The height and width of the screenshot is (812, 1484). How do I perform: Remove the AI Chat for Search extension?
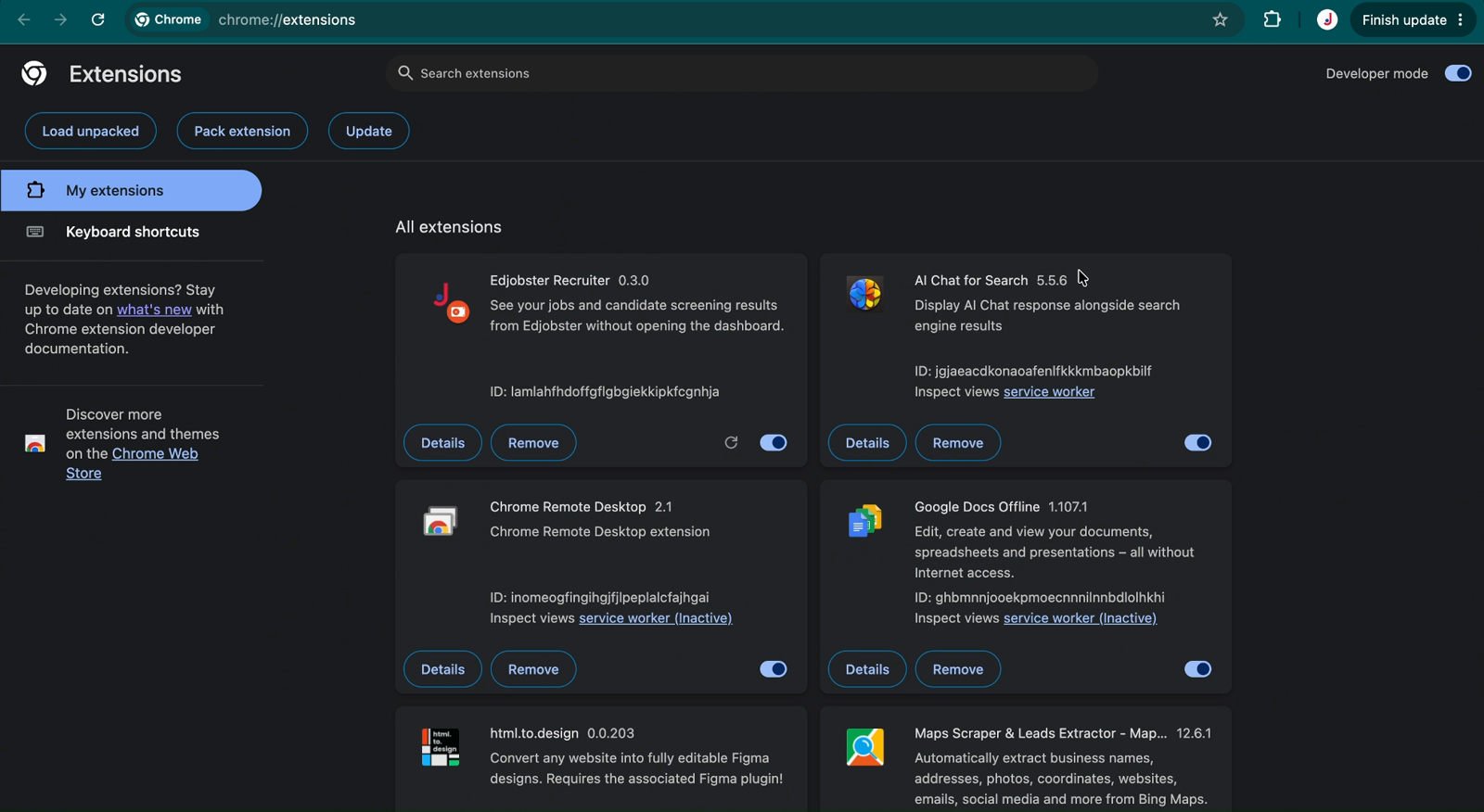957,443
